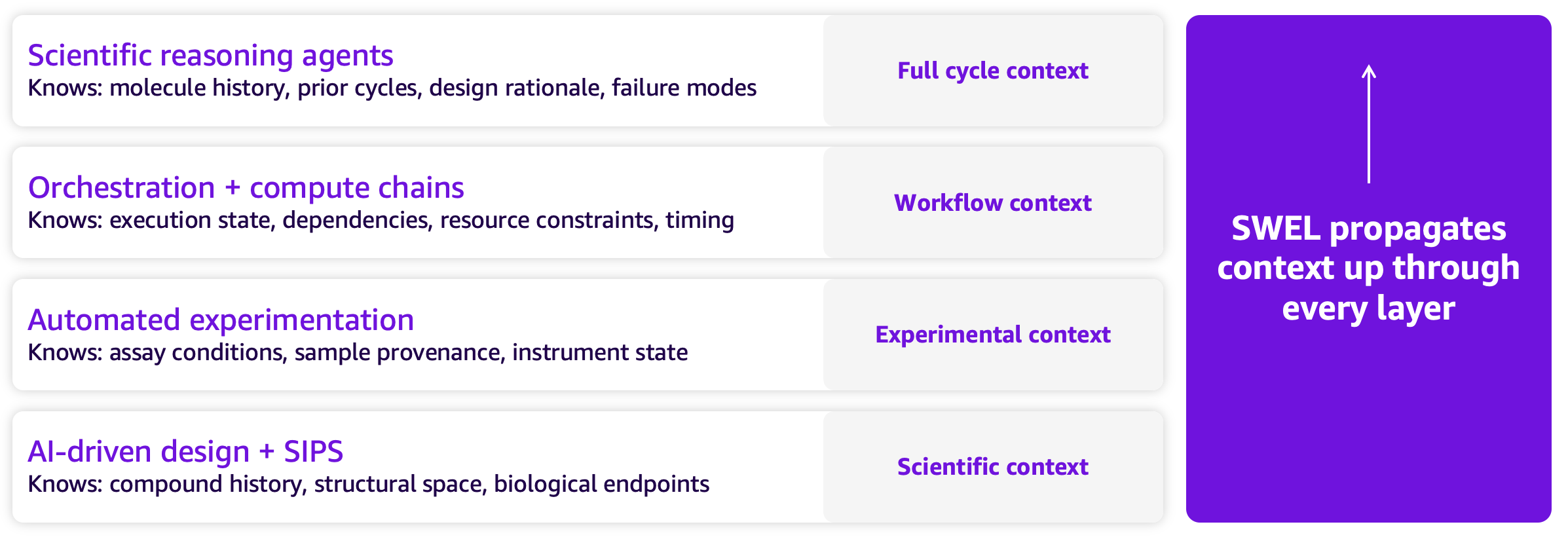Click the Workflow context box

pos(993,202)
